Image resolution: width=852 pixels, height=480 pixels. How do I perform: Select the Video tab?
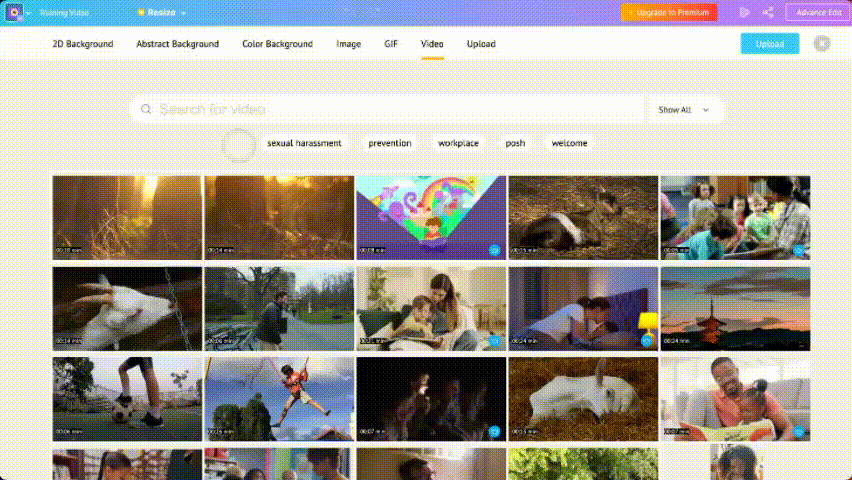(x=432, y=43)
